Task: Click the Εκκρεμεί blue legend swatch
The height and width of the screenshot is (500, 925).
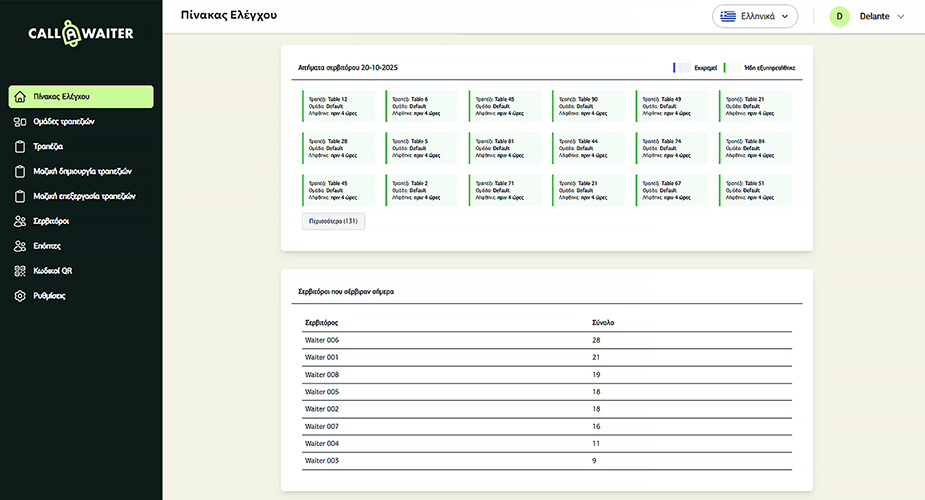Action: point(675,68)
